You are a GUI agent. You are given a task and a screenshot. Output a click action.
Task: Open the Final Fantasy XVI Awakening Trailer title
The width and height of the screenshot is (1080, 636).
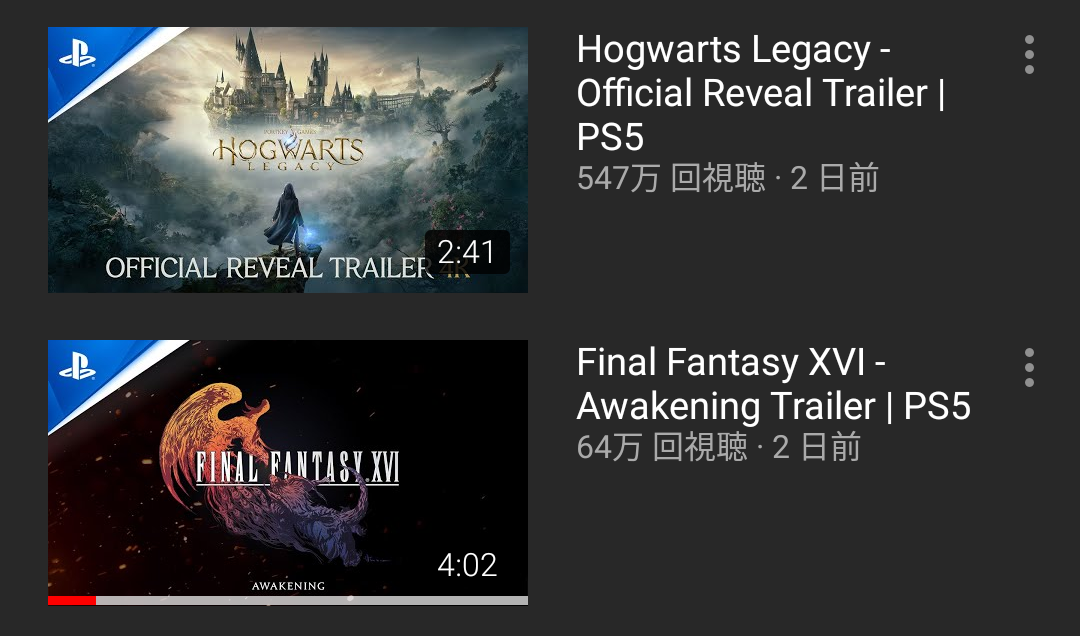(773, 384)
